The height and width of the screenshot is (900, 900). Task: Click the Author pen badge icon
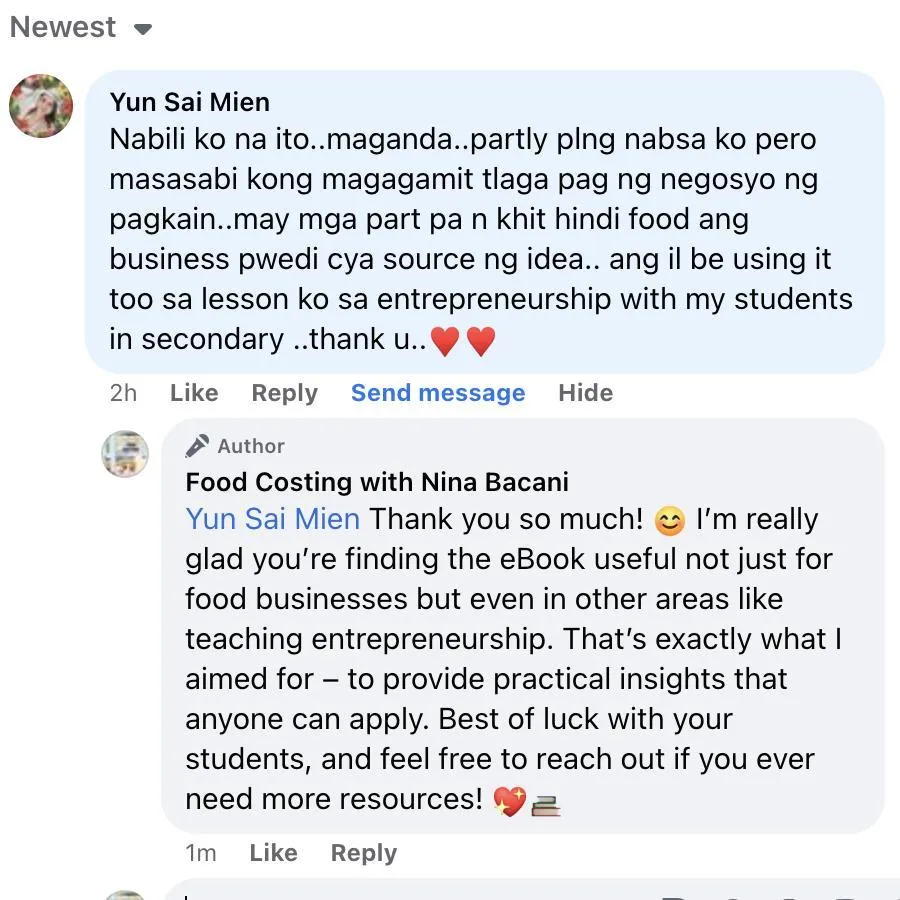click(197, 446)
